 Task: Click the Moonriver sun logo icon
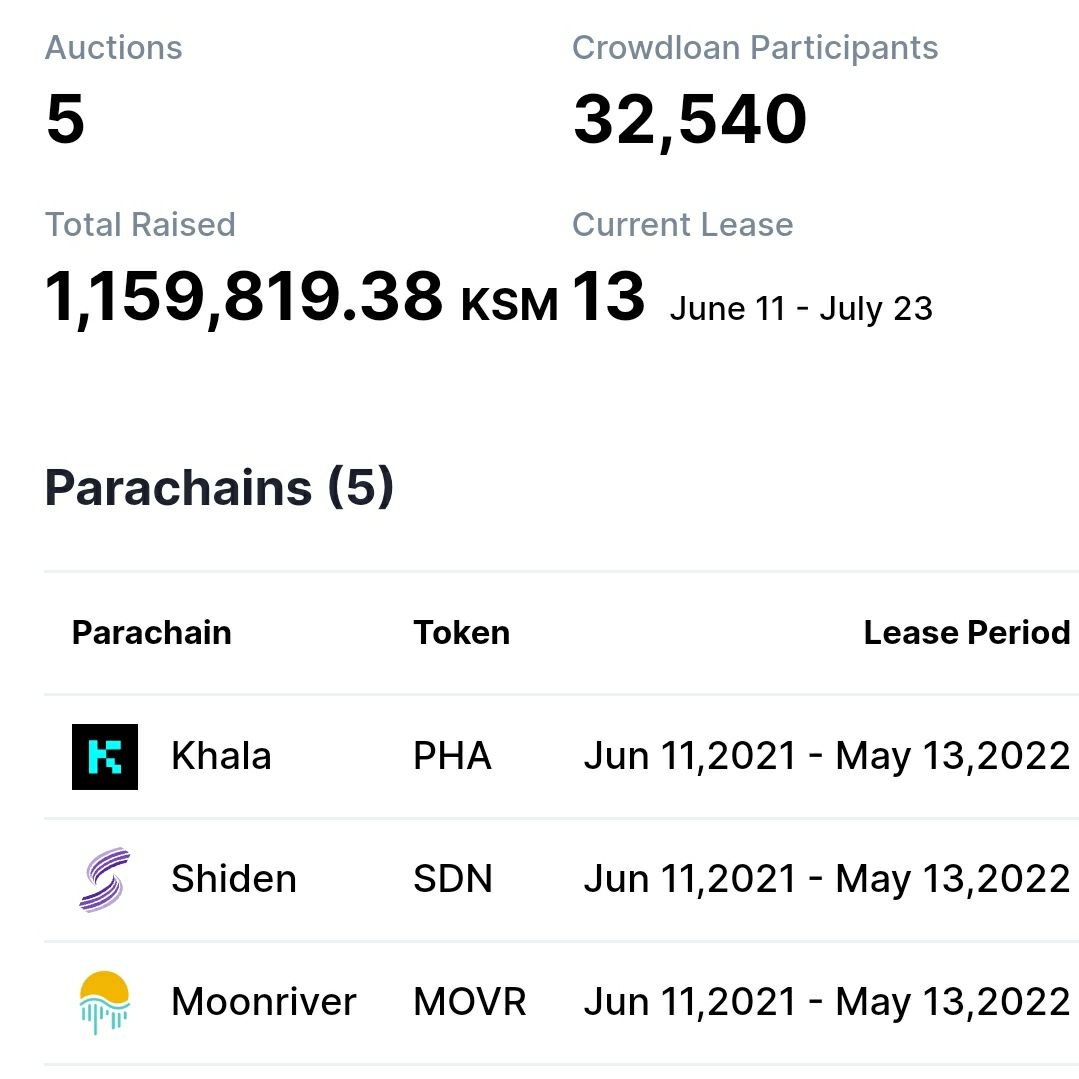coord(105,1003)
